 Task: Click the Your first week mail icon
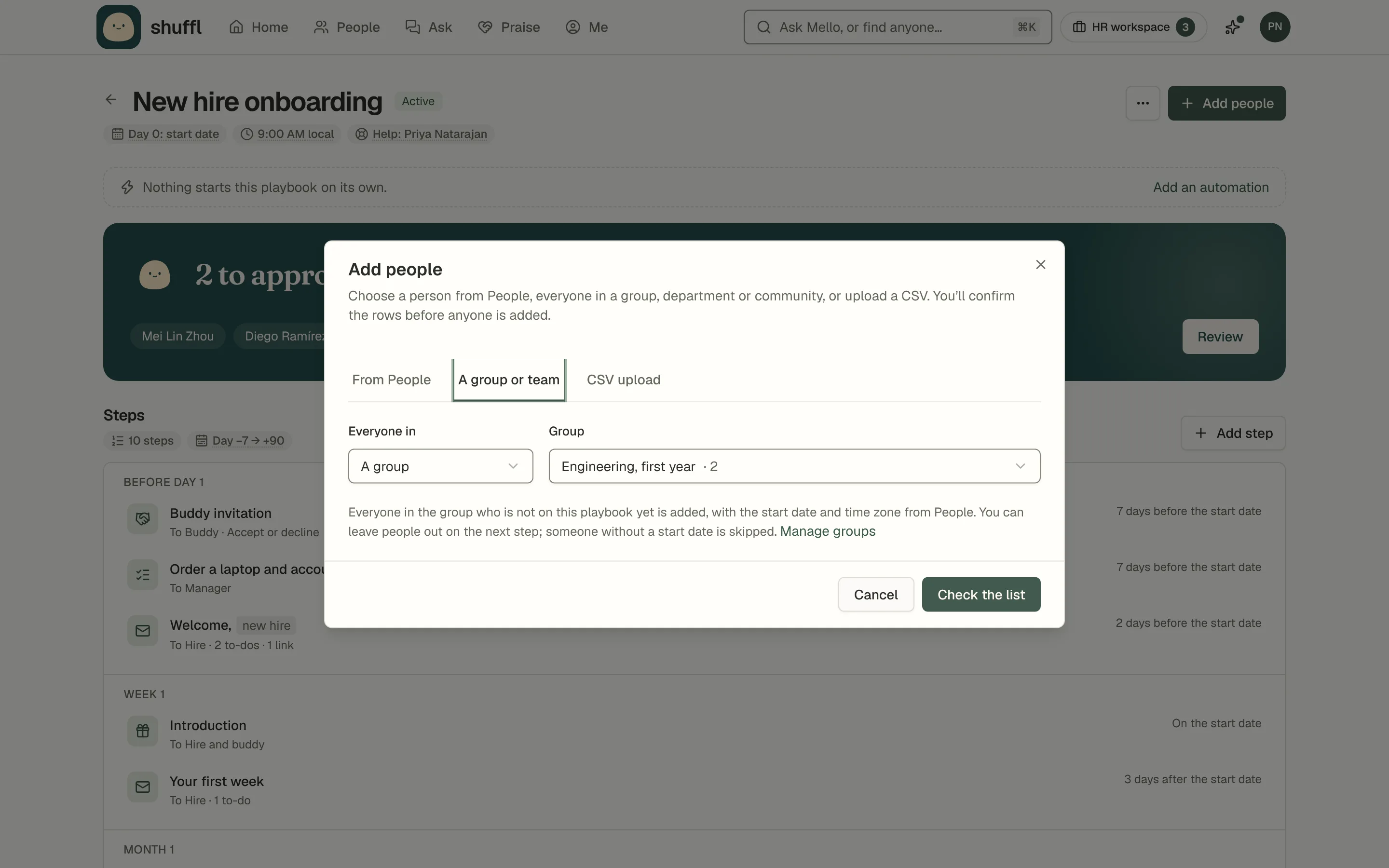click(x=143, y=787)
